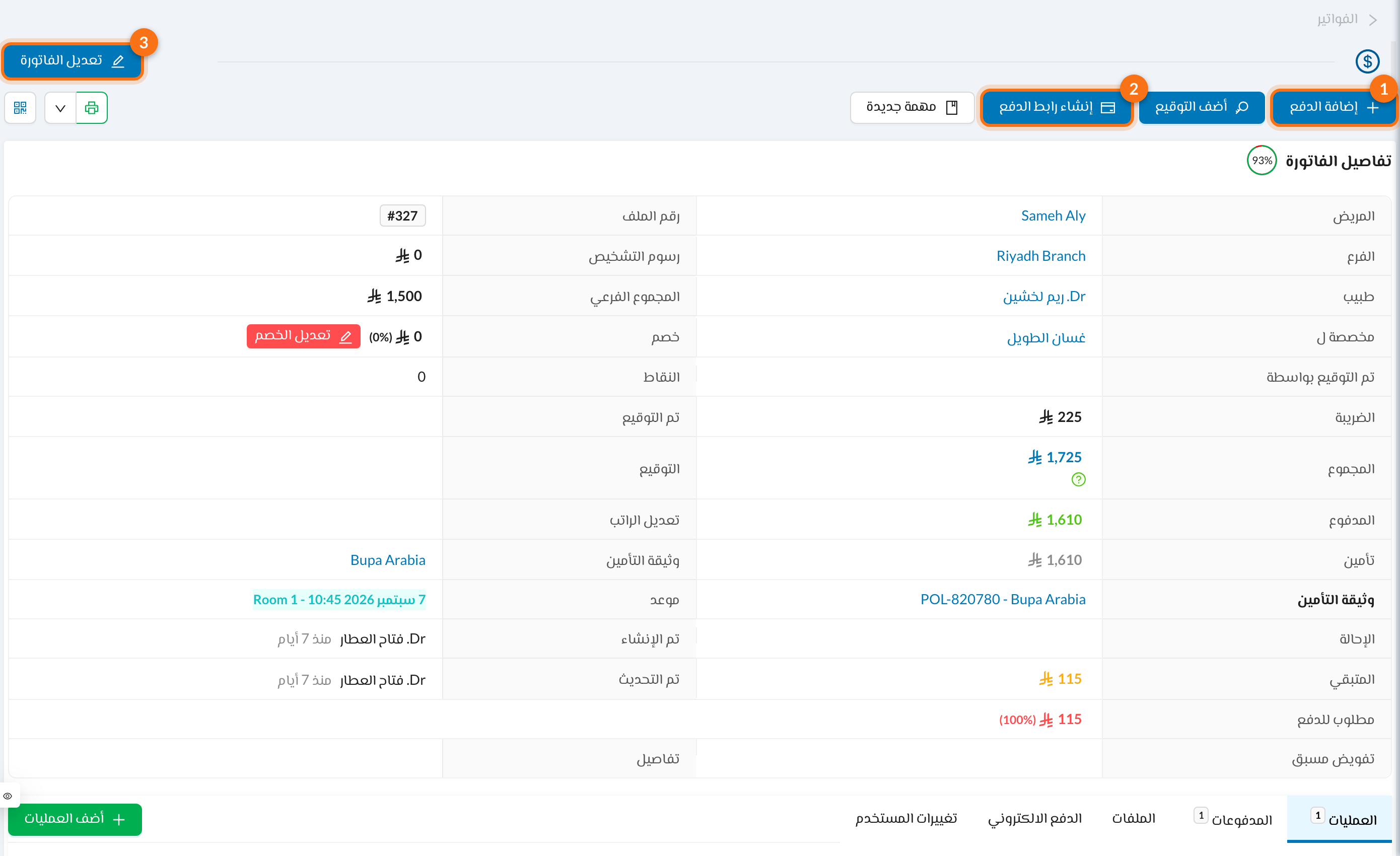Click Dr. فتاح العطار in تم التحديث row

(x=382, y=680)
